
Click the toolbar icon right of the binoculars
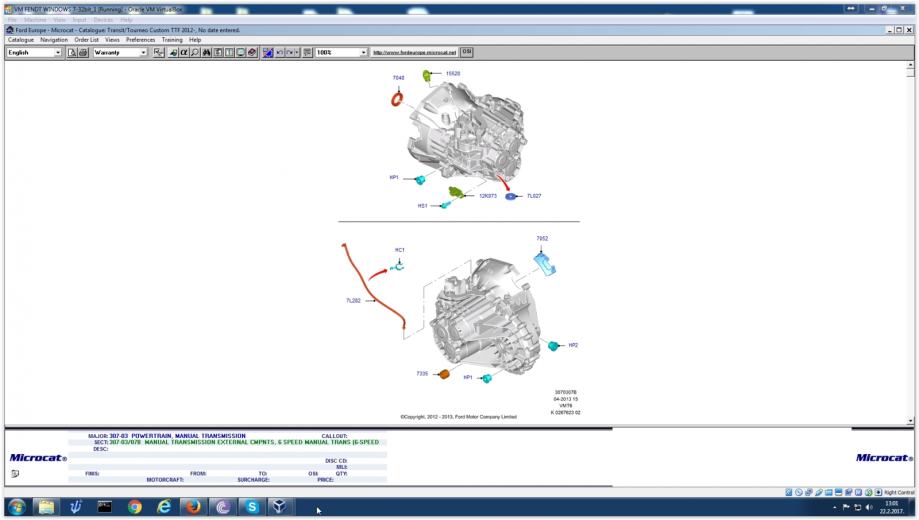tap(218, 52)
